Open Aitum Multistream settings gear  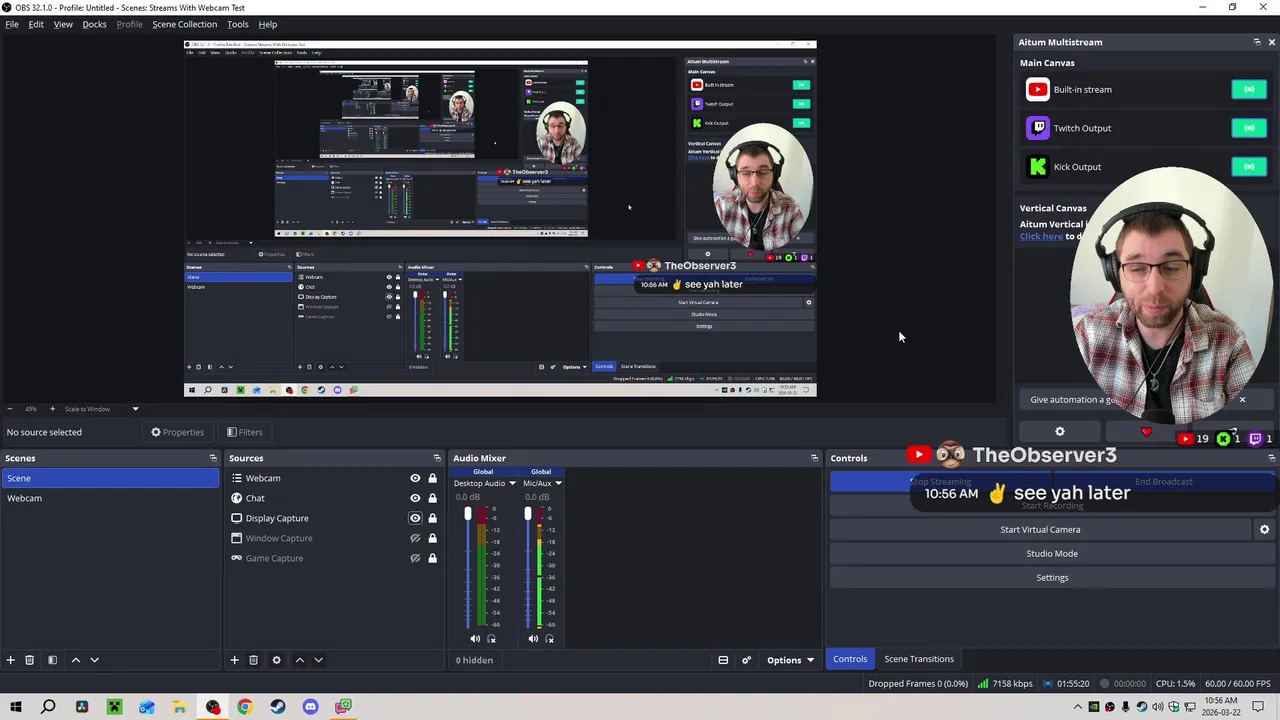pos(1060,432)
